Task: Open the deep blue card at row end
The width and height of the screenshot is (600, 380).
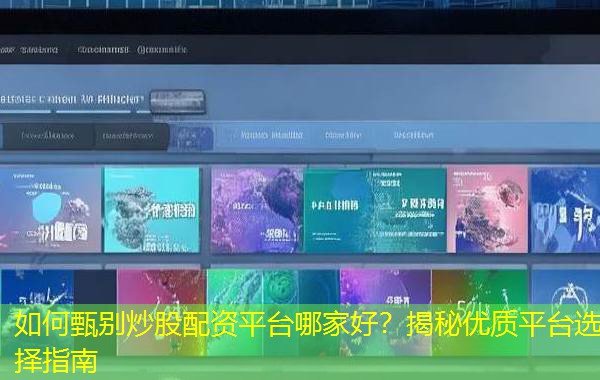Action: (566, 210)
